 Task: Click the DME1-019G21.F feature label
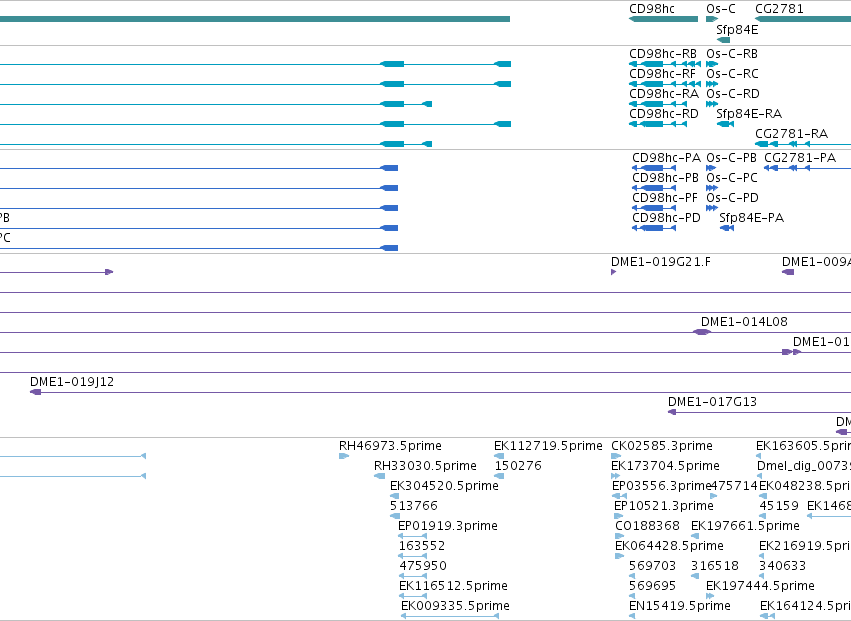coord(661,262)
